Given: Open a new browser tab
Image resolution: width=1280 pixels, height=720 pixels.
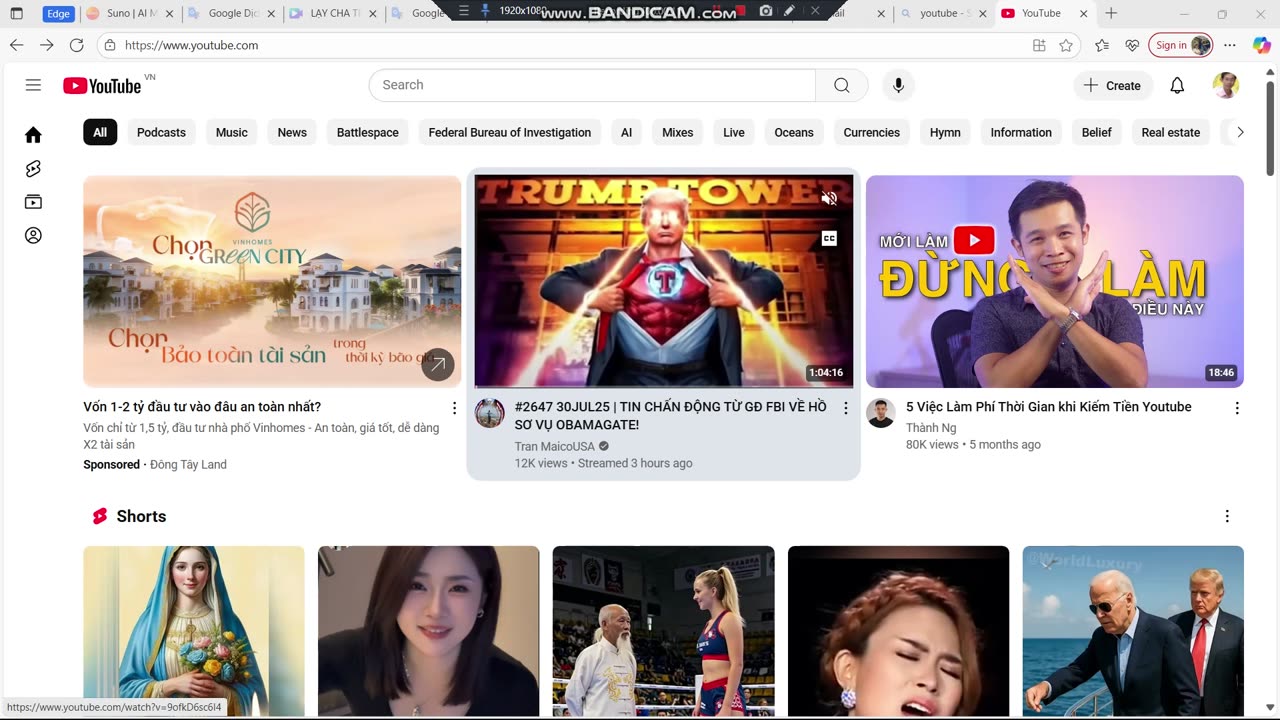Looking at the screenshot, I should click(1111, 13).
